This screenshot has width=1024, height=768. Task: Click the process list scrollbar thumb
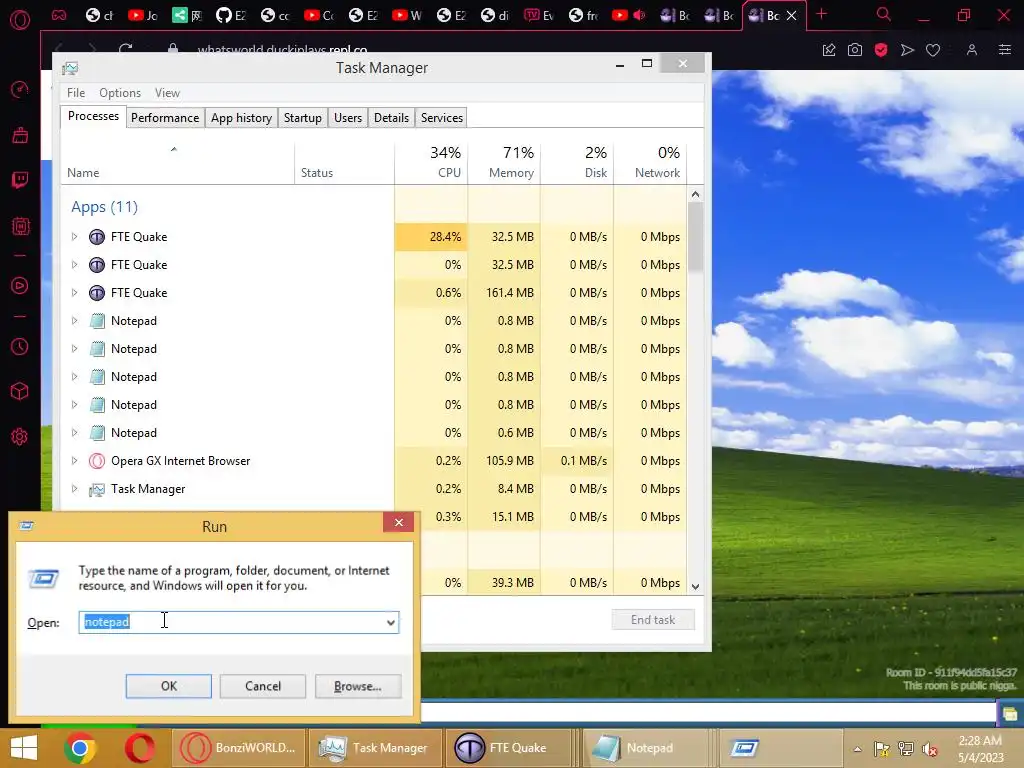[x=695, y=238]
